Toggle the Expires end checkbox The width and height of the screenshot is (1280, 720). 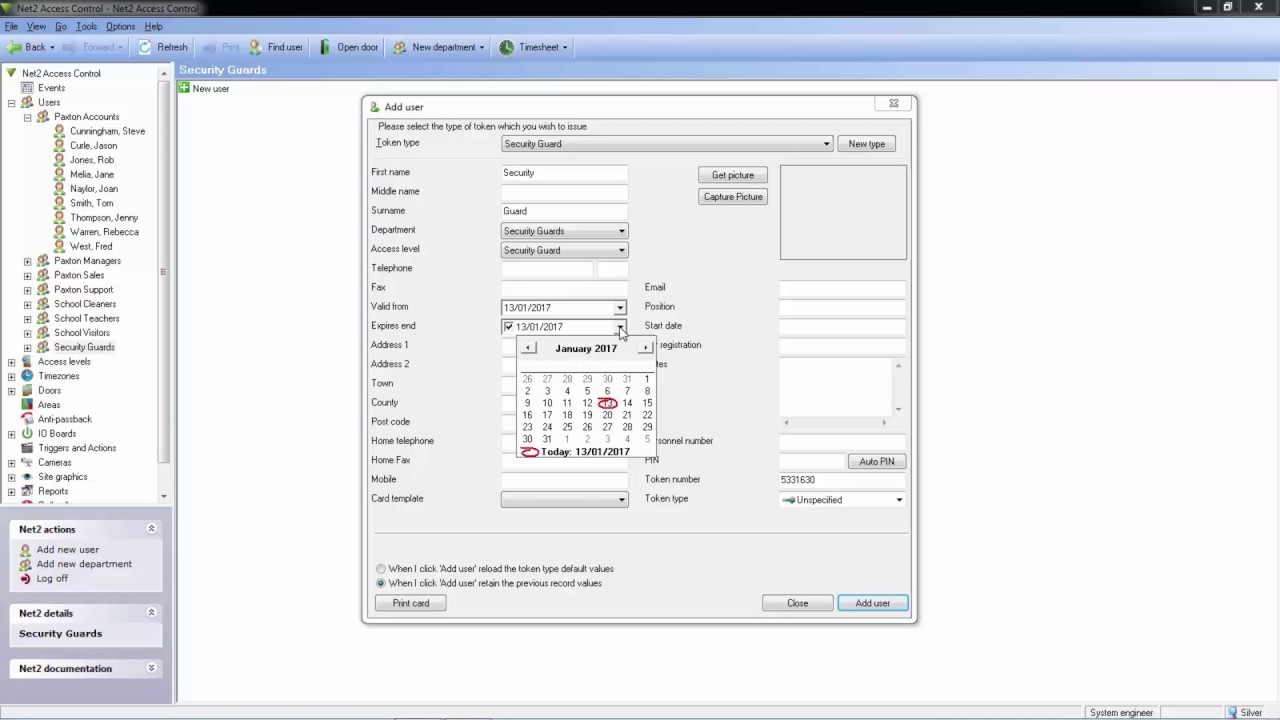509,327
